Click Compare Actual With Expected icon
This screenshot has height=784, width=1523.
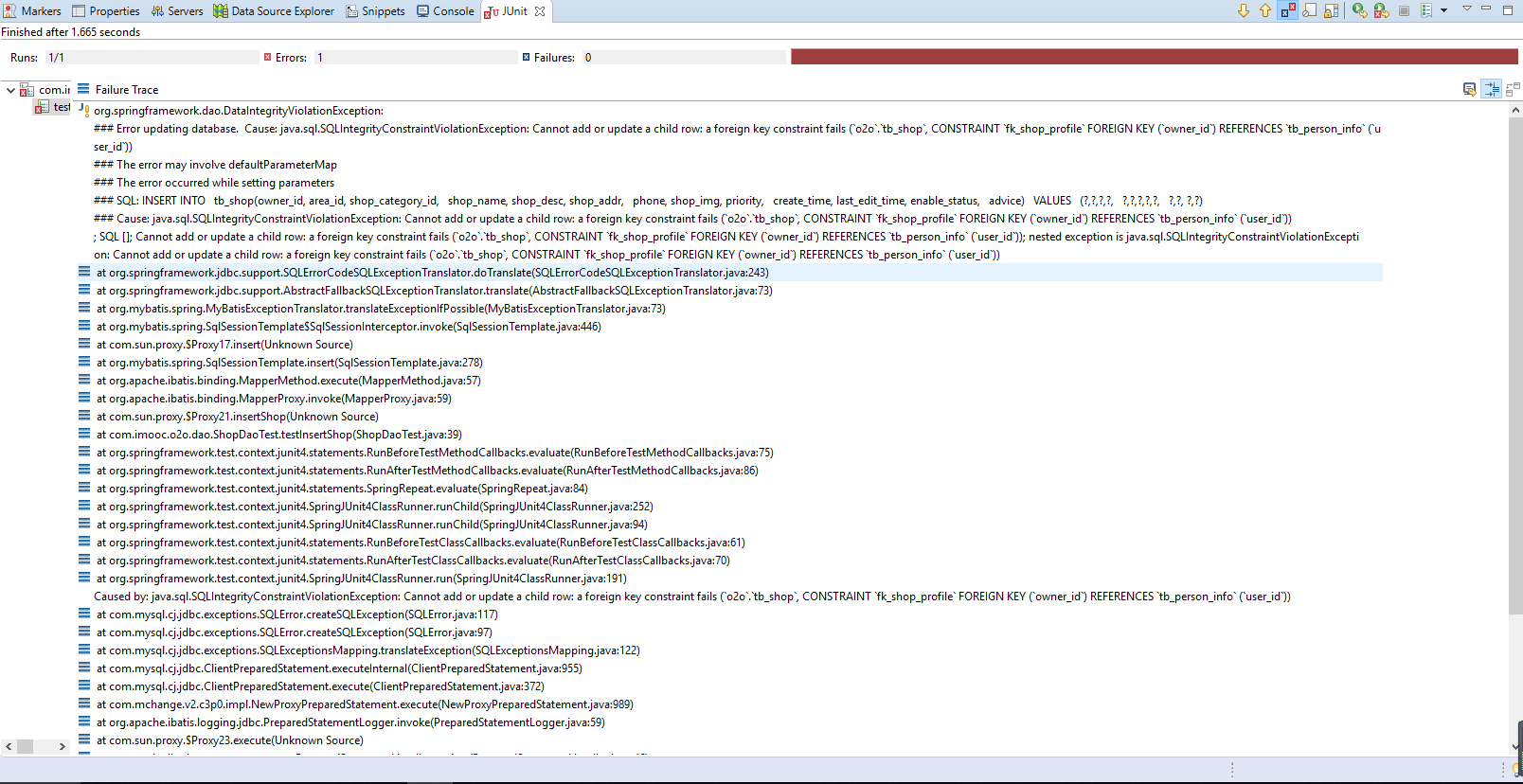pyautogui.click(x=1513, y=89)
